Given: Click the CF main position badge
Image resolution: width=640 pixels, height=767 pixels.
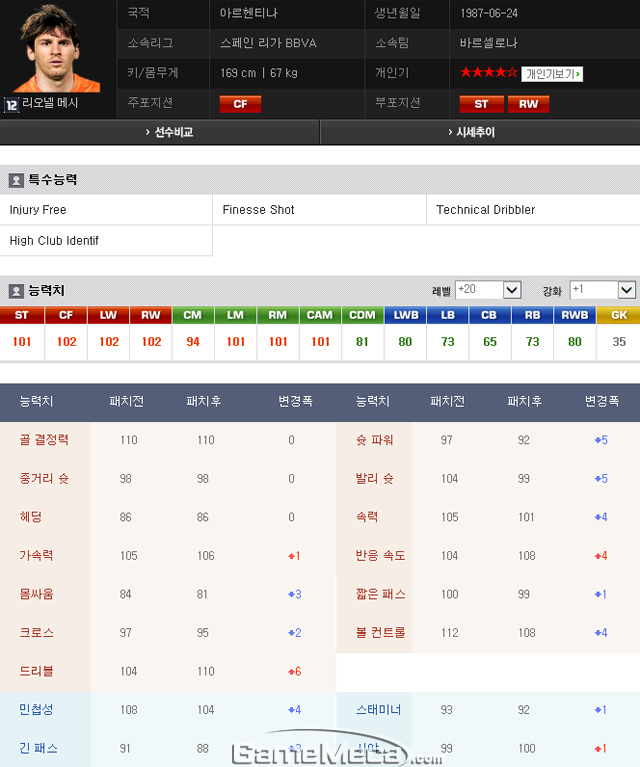Looking at the screenshot, I should coord(240,104).
